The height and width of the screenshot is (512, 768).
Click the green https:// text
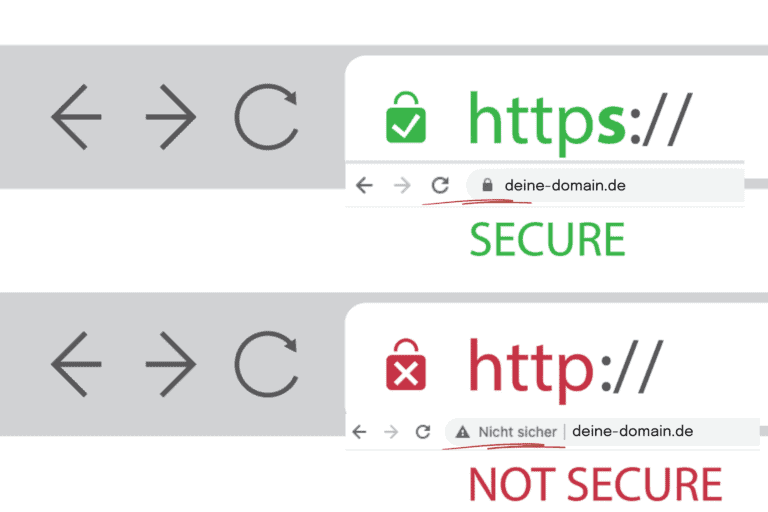coord(580,122)
